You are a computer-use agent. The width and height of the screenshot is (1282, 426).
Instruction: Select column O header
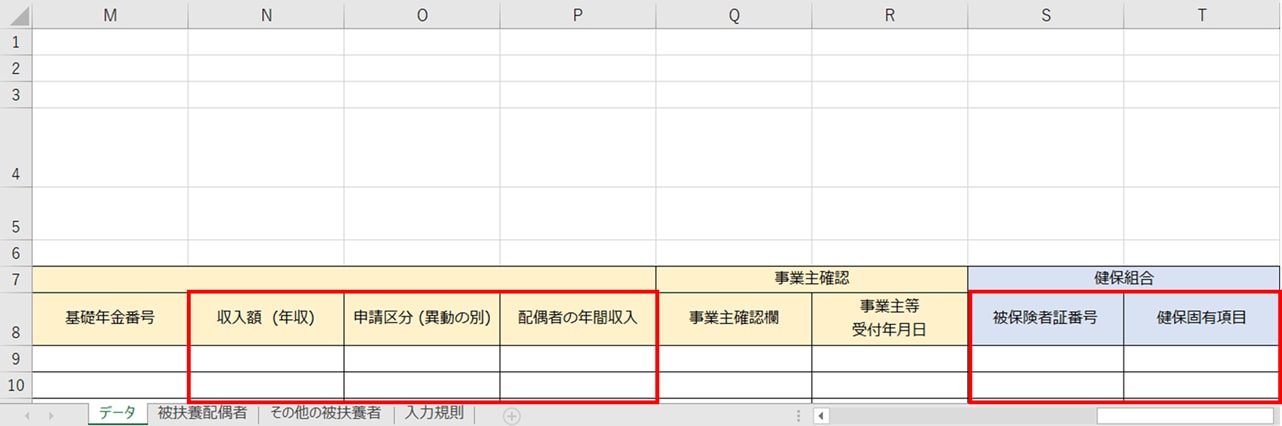422,15
